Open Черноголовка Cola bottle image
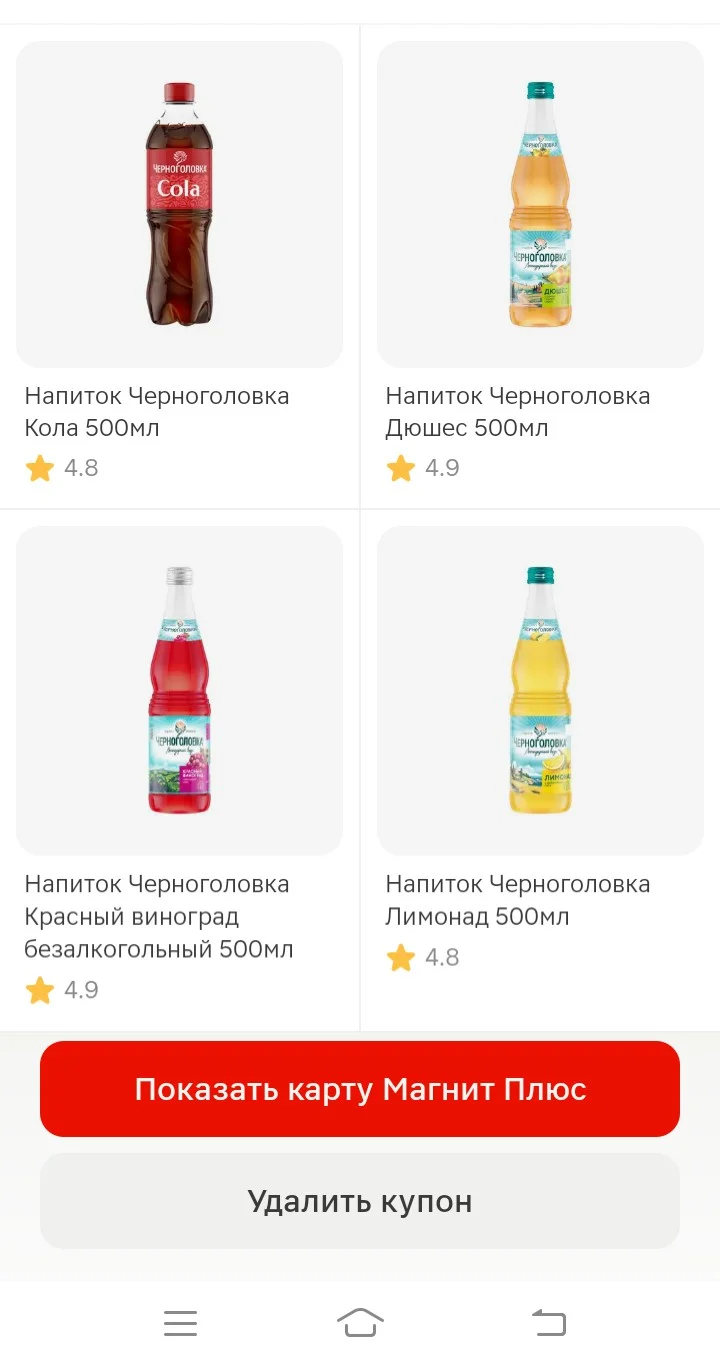 (180, 204)
